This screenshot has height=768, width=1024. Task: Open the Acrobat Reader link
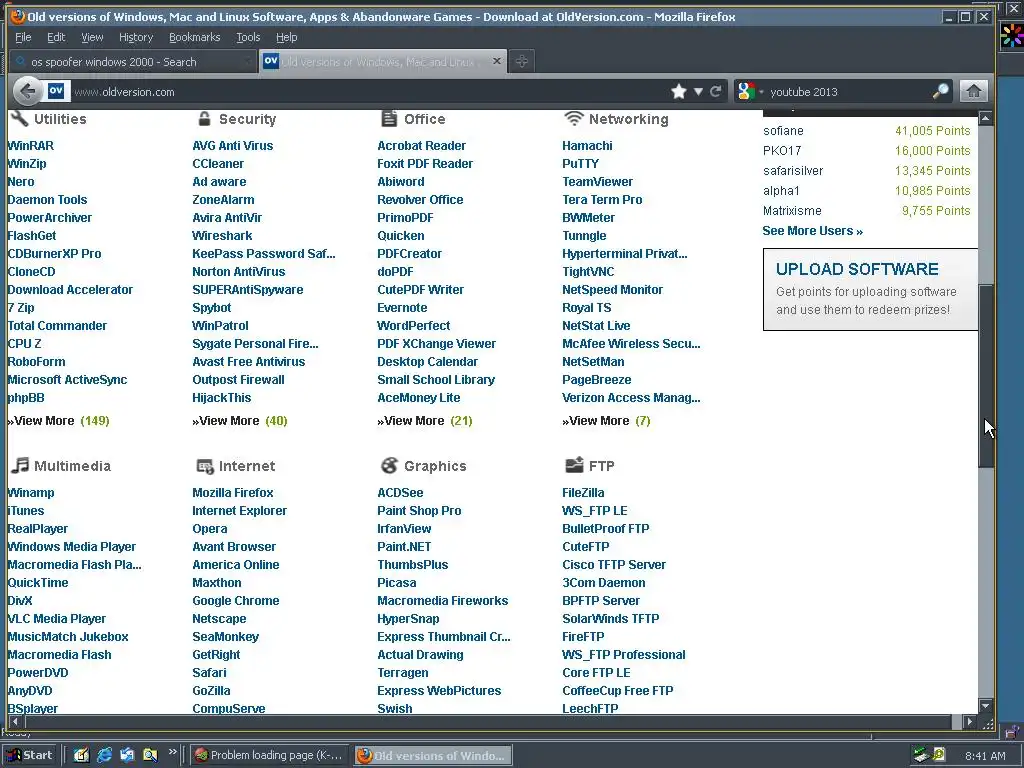[421, 146]
